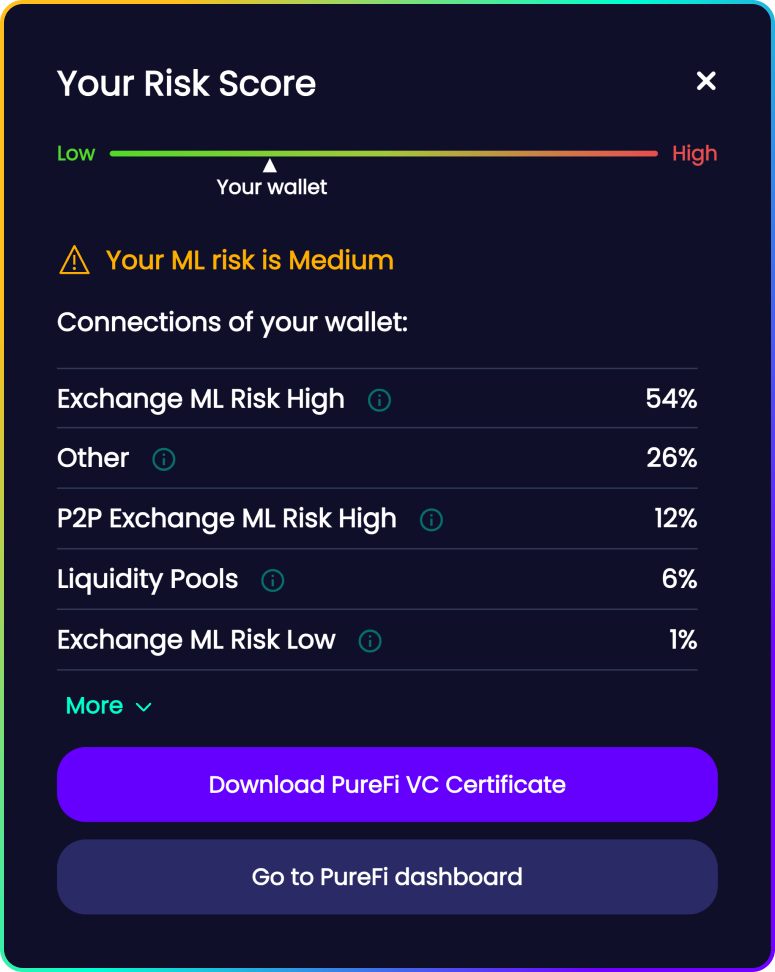Image resolution: width=775 pixels, height=972 pixels.
Task: Click the red High scale label
Action: [694, 154]
